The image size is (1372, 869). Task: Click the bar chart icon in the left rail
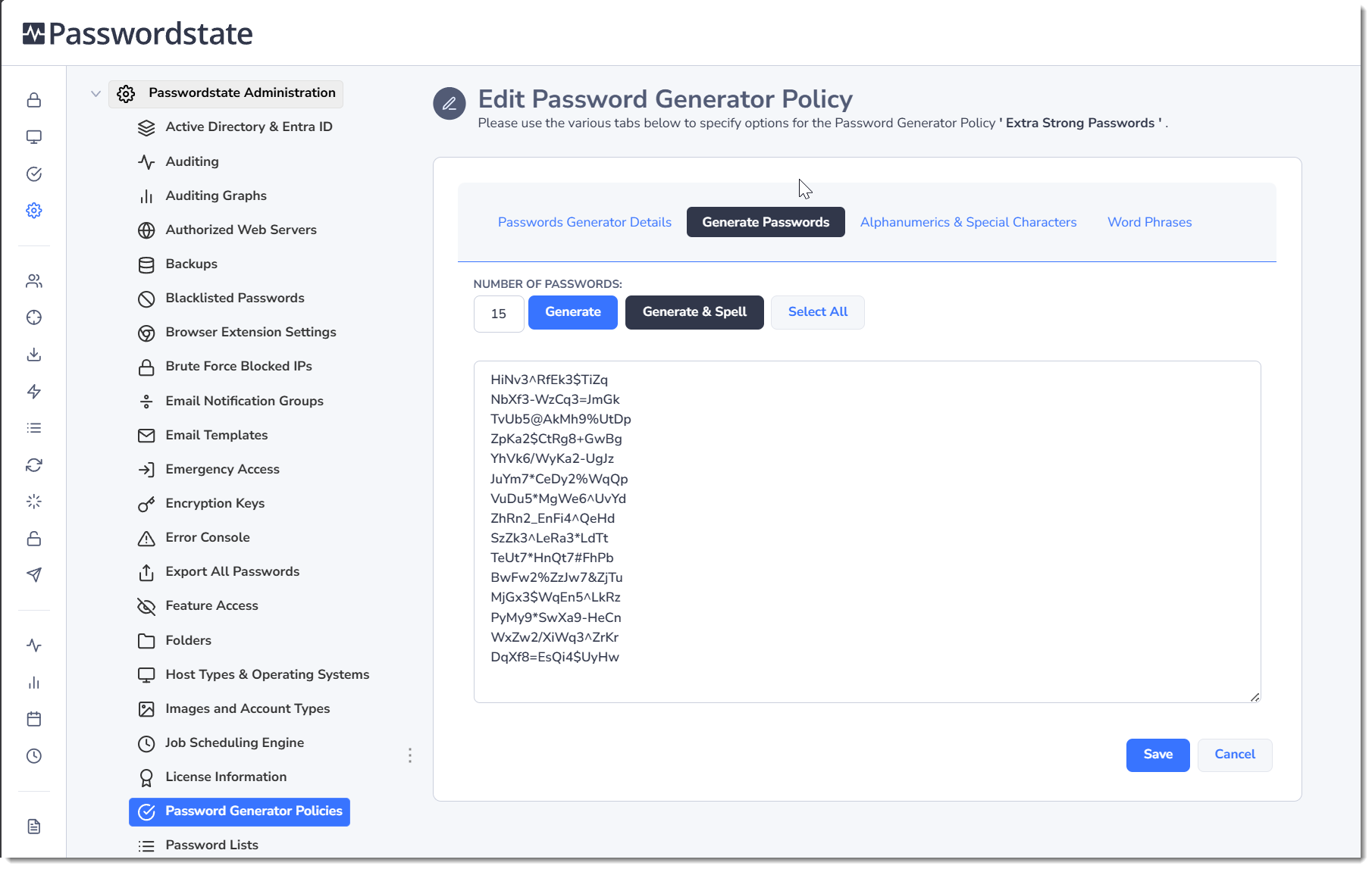click(34, 683)
